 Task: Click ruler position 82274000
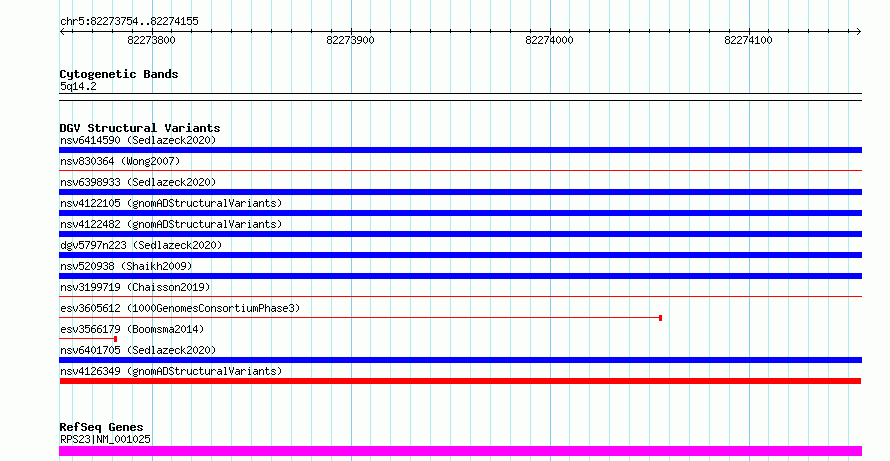[x=549, y=40]
